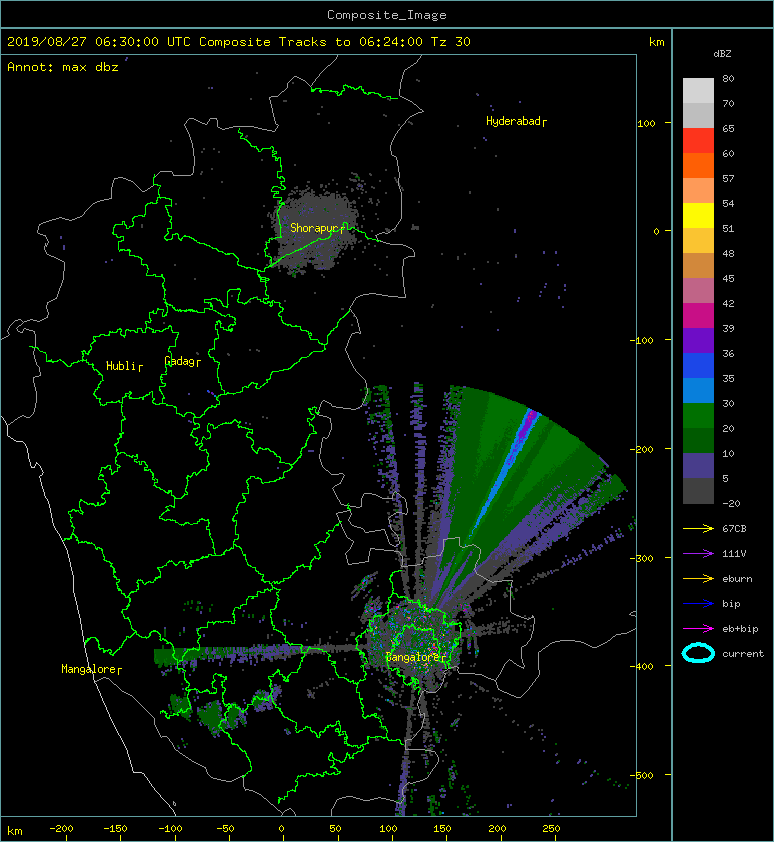Click the km unit label at top right
Image resolution: width=774 pixels, height=842 pixels.
[656, 42]
